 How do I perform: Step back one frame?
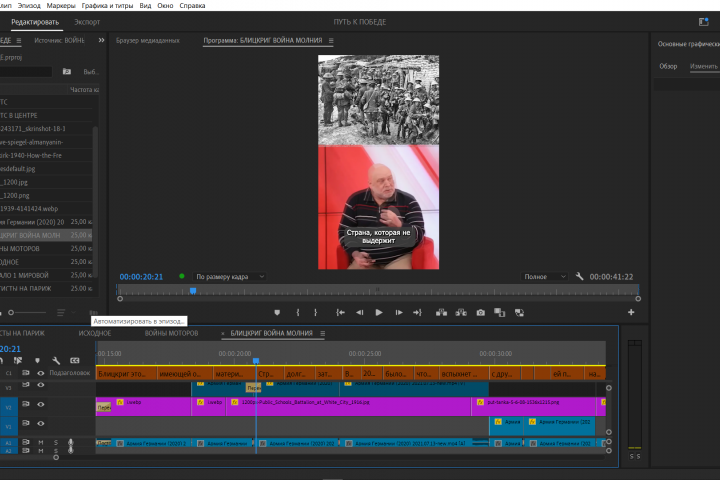click(x=360, y=312)
